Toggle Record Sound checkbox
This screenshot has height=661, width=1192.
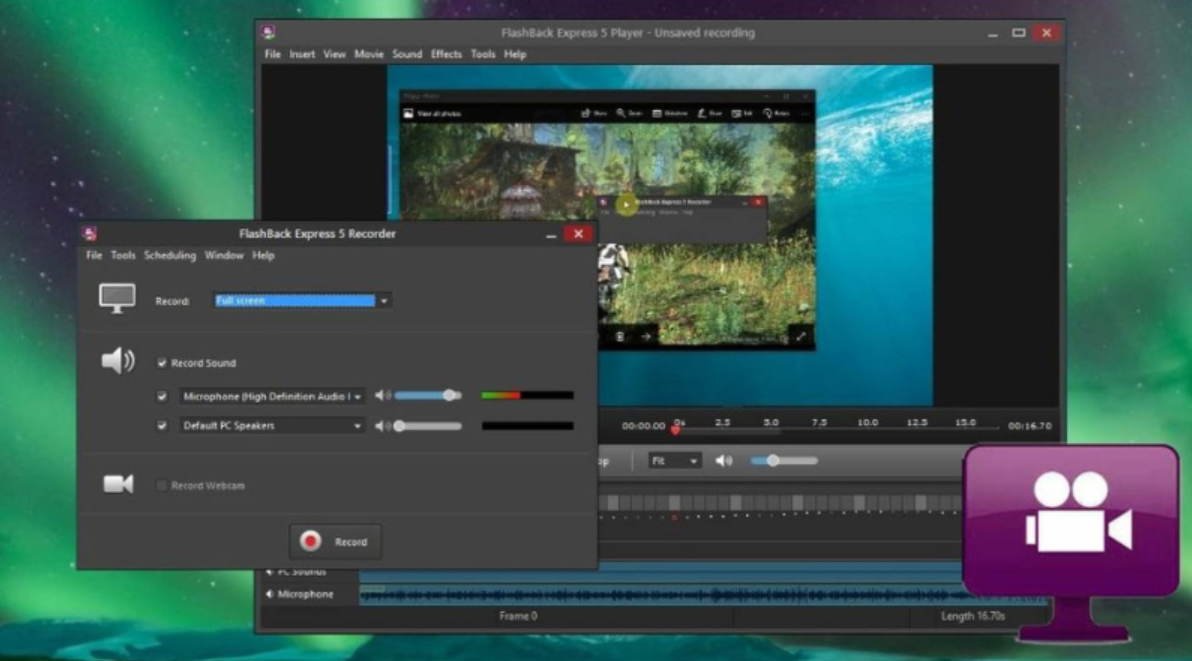pyautogui.click(x=161, y=363)
